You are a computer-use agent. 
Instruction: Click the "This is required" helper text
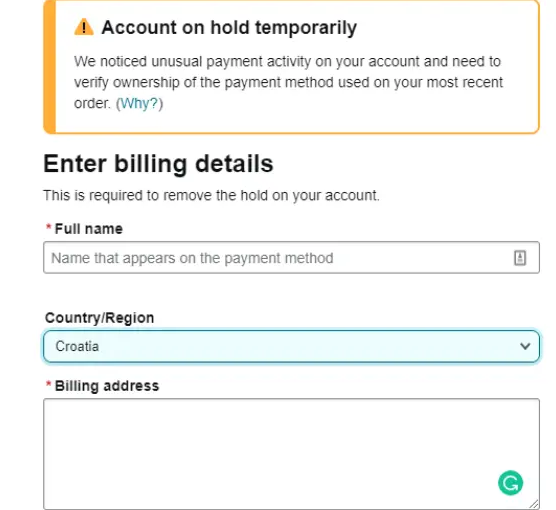[211, 195]
